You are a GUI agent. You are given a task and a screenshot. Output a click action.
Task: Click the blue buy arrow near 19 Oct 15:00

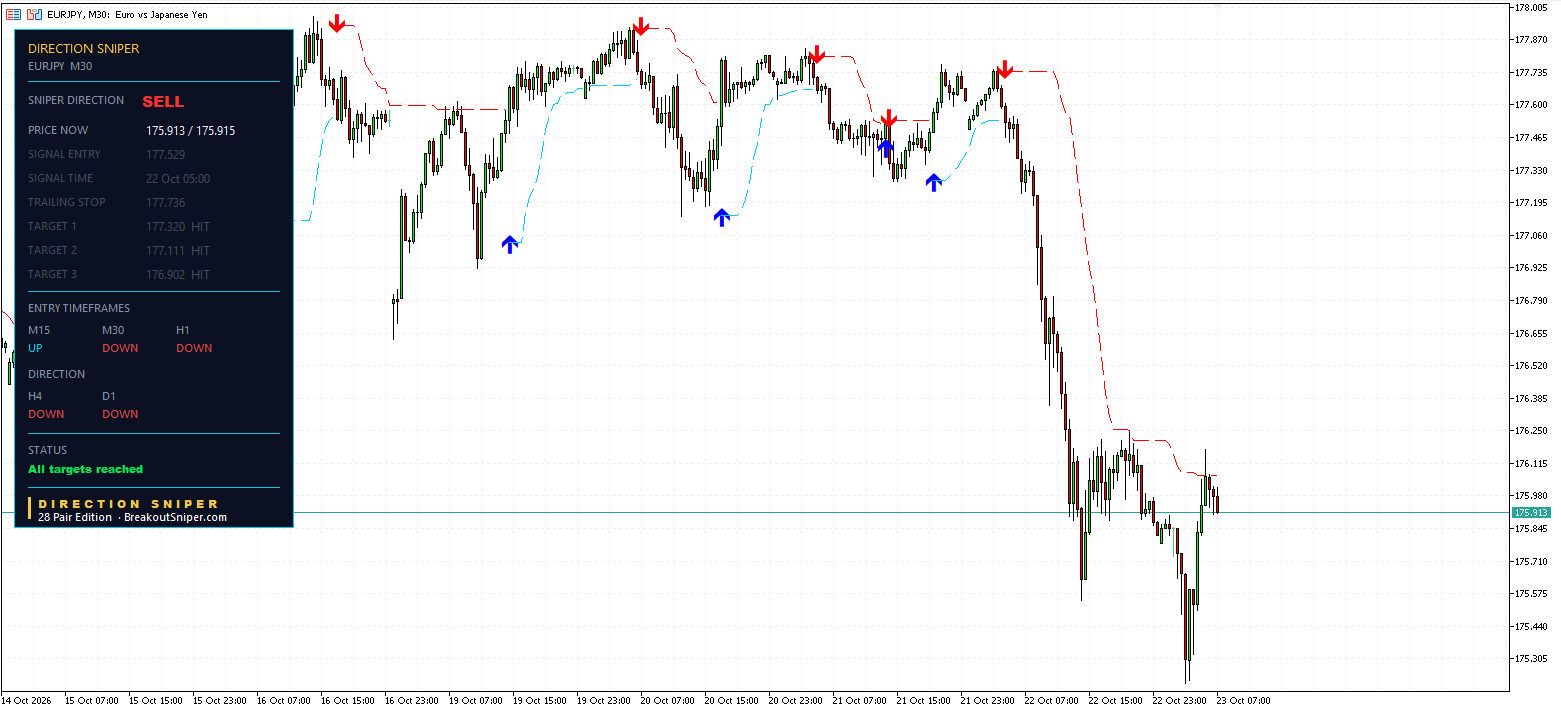pos(510,244)
